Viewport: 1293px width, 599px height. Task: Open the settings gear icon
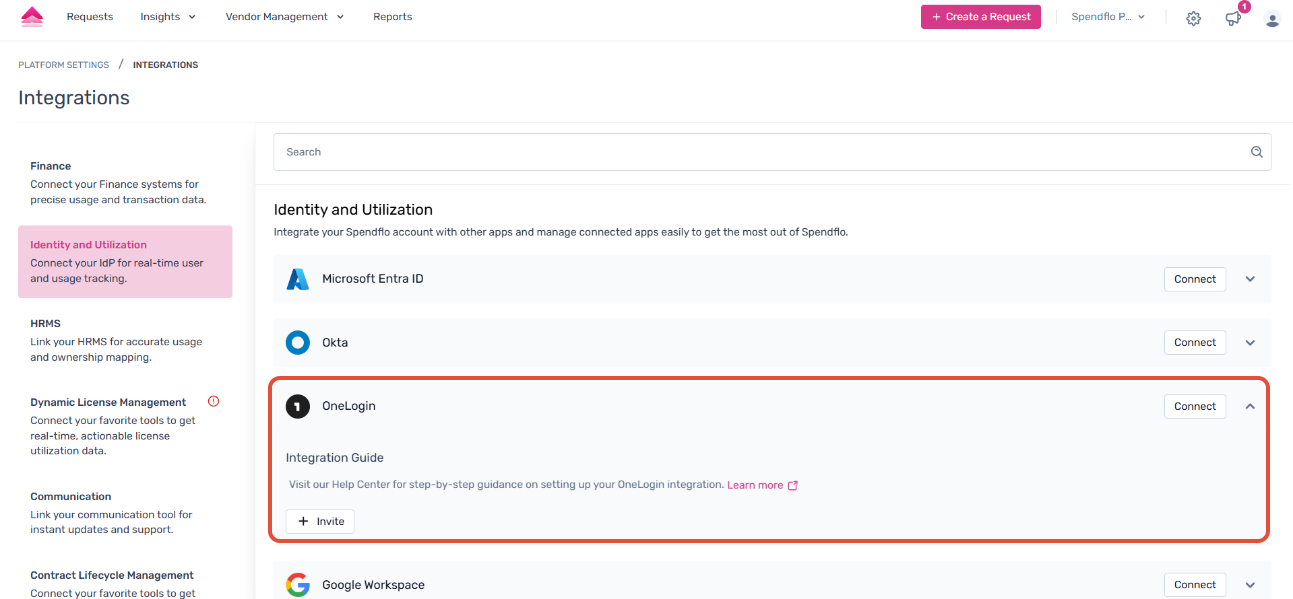pyautogui.click(x=1193, y=18)
